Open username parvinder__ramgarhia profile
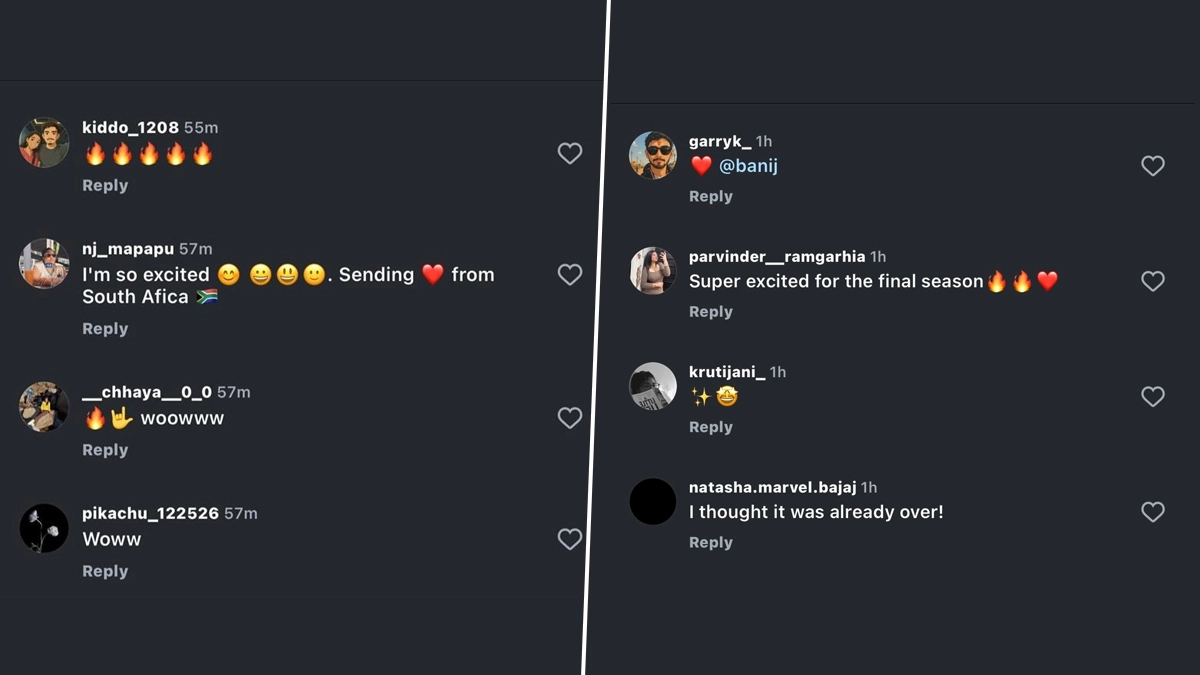Screen dimensions: 1200x675 (x=777, y=257)
